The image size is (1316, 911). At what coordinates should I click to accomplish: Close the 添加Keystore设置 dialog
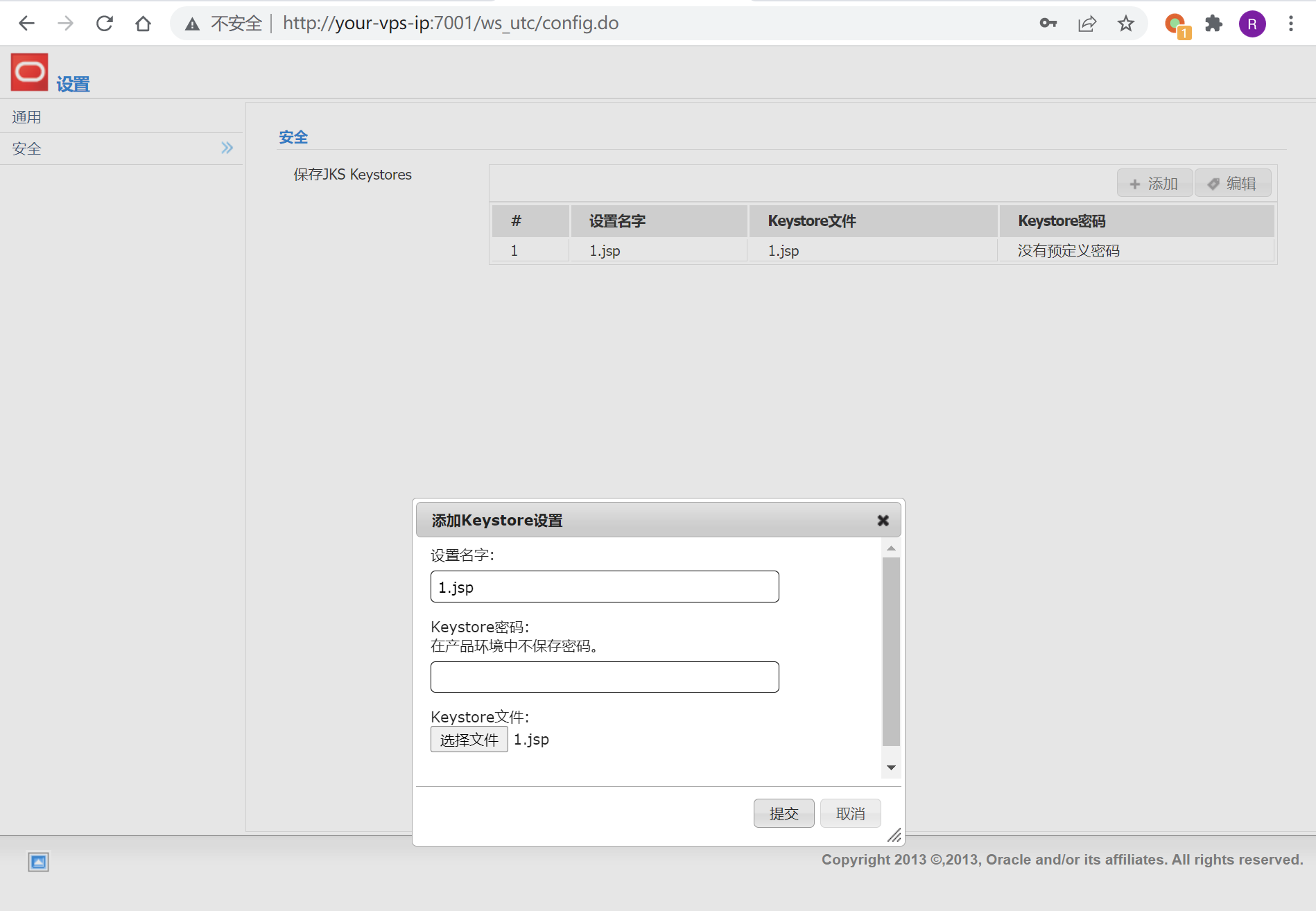pyautogui.click(x=883, y=521)
